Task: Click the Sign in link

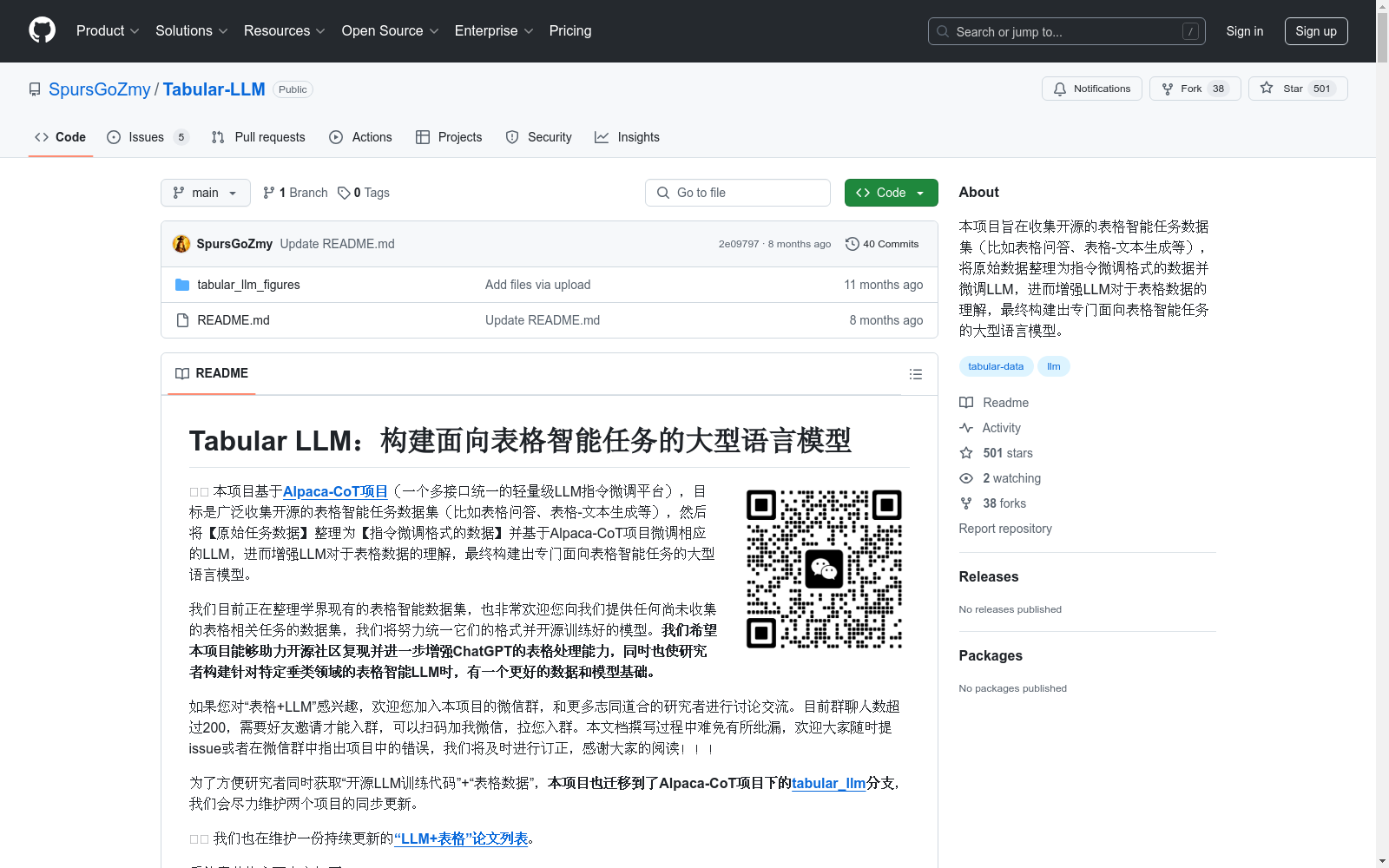Action: click(1244, 31)
